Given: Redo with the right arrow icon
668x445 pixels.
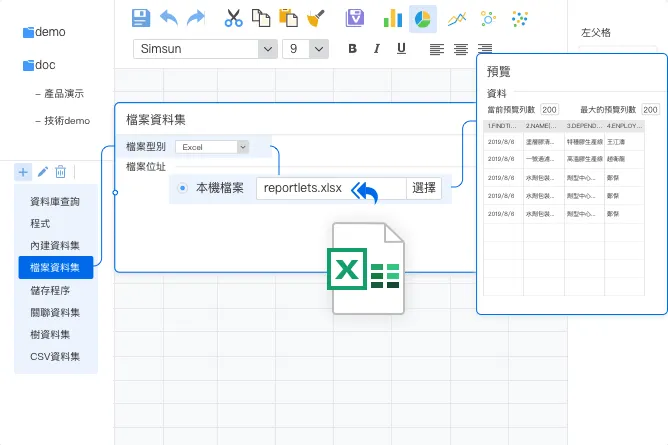Looking at the screenshot, I should pyautogui.click(x=196, y=18).
